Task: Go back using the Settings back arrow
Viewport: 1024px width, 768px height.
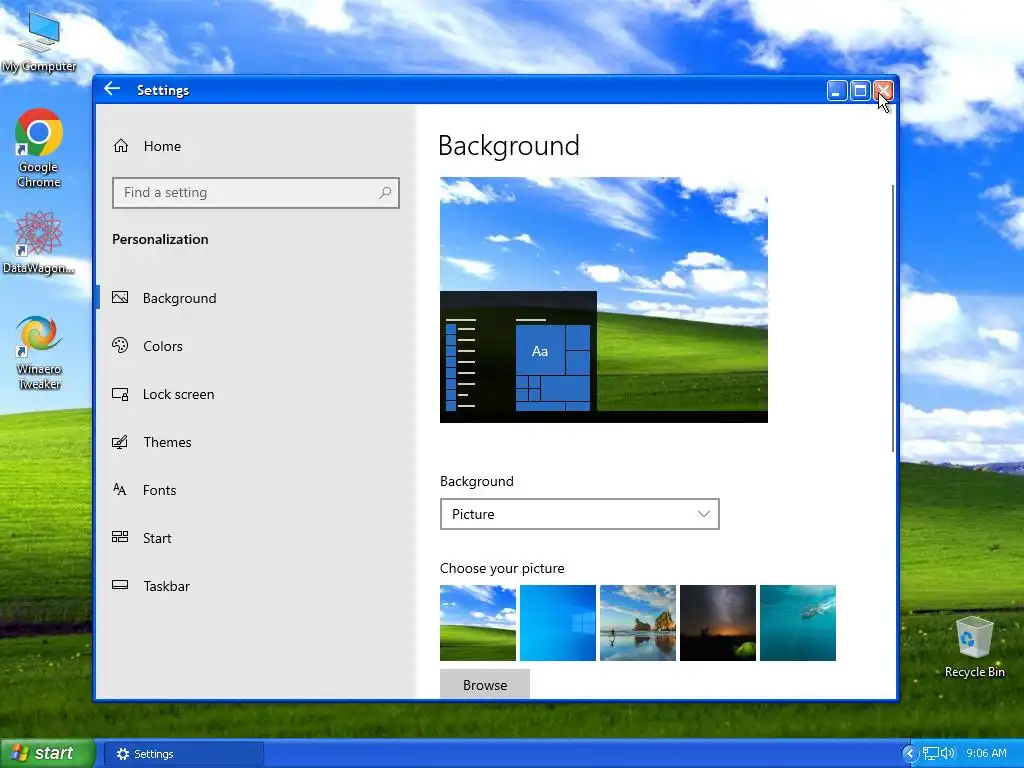Action: (112, 89)
